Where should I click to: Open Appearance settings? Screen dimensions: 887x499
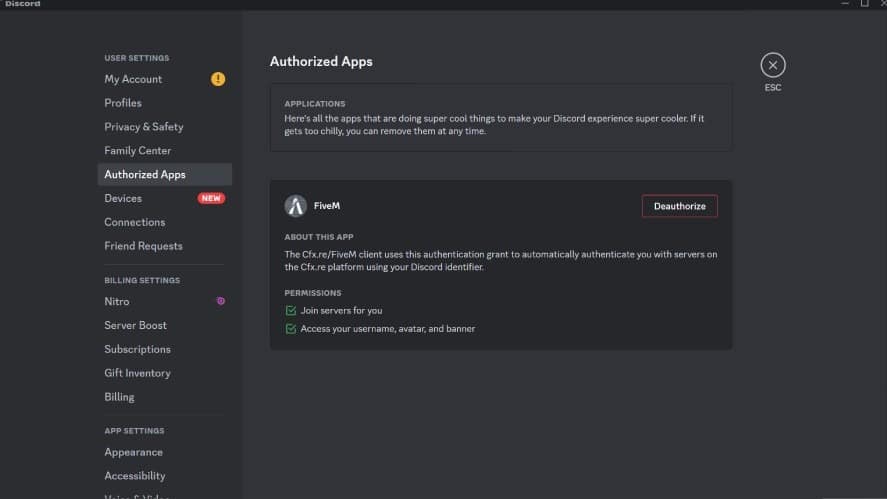point(165,452)
